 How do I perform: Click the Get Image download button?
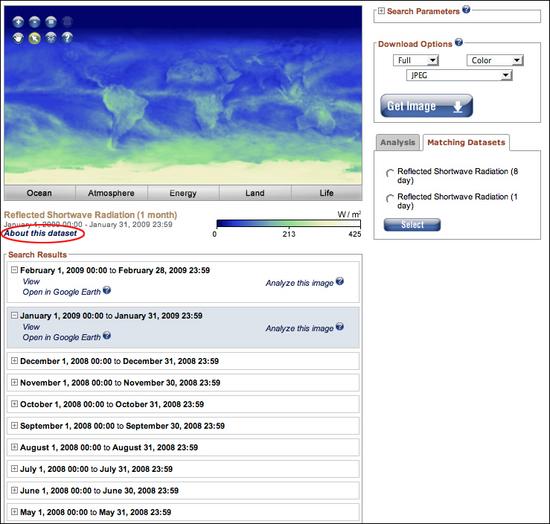tap(427, 106)
